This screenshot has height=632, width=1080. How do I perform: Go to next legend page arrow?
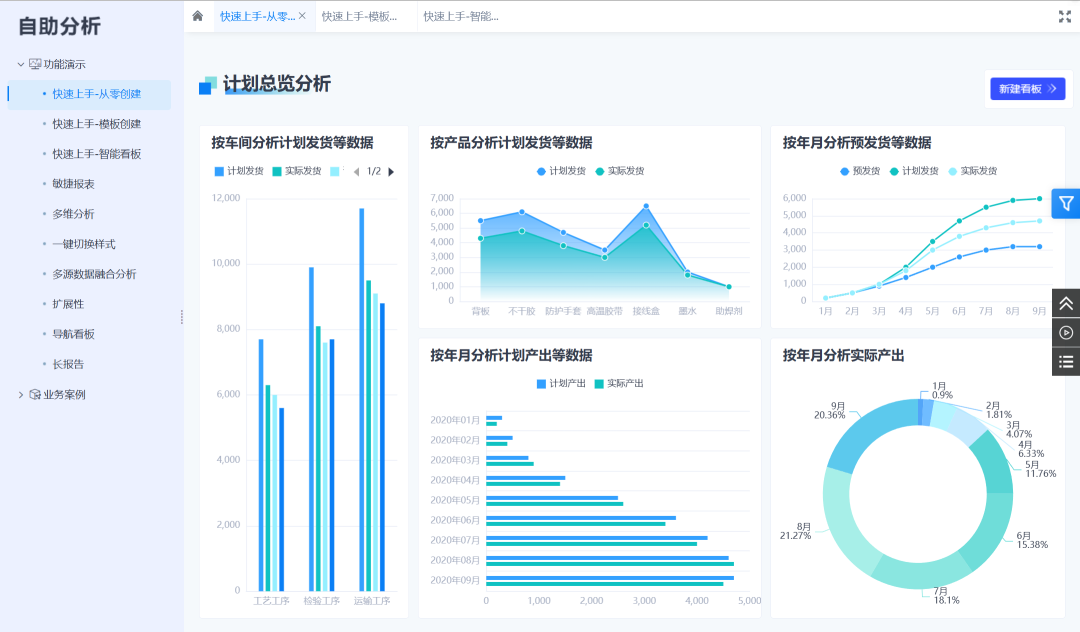391,171
